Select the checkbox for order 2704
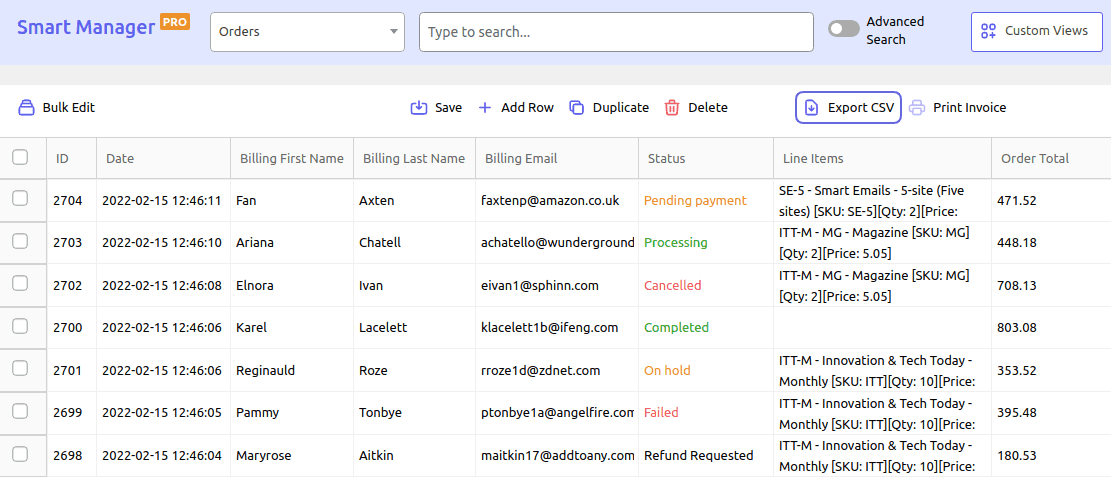 pos(20,199)
